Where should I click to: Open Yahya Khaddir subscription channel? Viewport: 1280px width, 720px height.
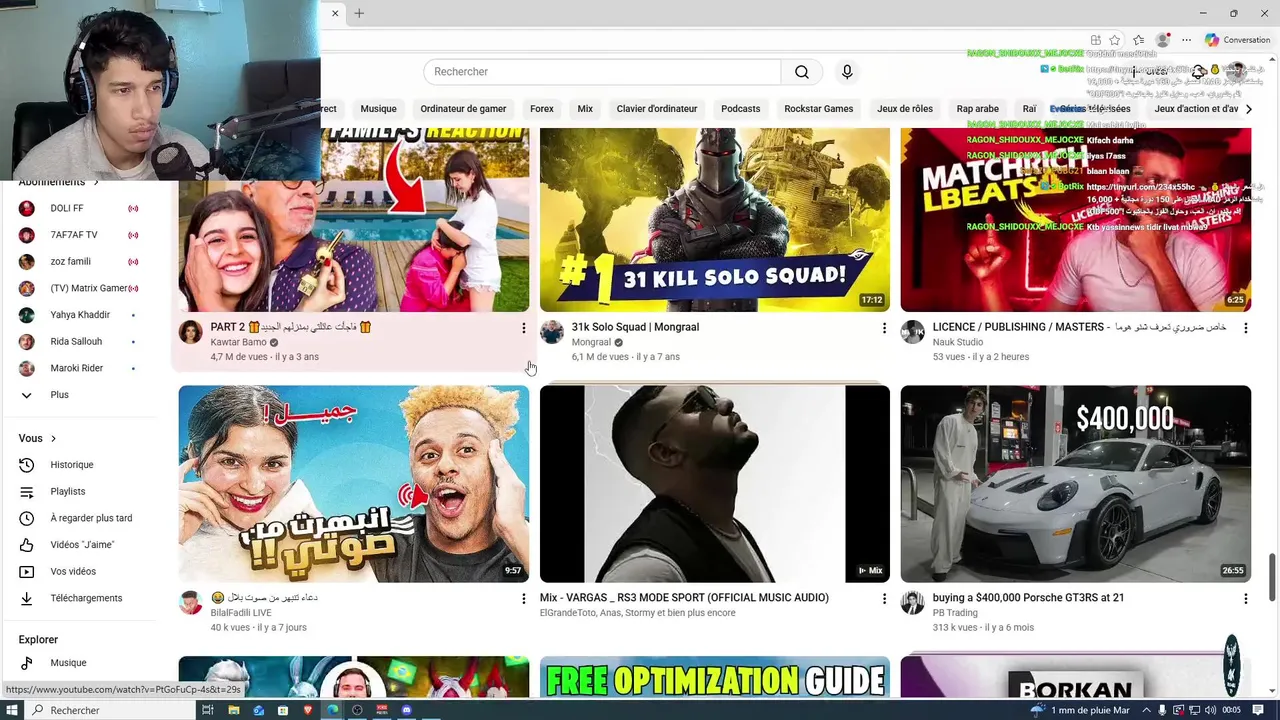click(82, 315)
